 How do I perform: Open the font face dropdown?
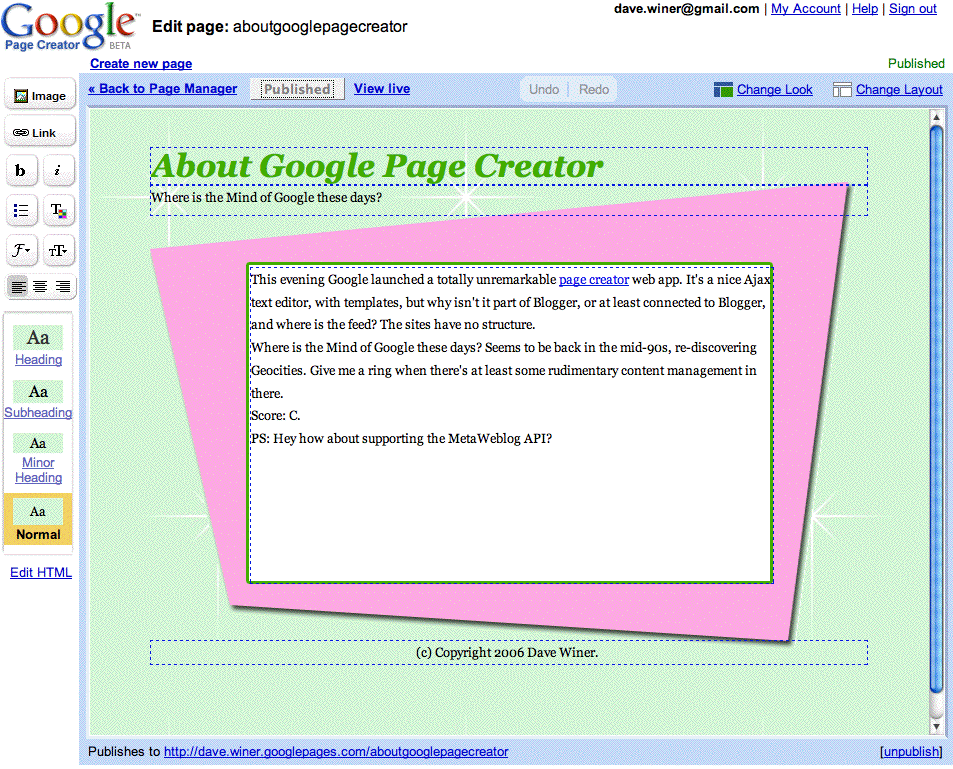(x=21, y=250)
